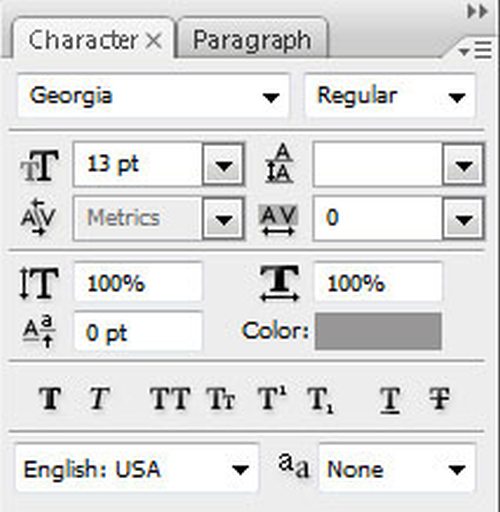Collapse panel with double-arrow button
The width and height of the screenshot is (500, 512).
(477, 12)
